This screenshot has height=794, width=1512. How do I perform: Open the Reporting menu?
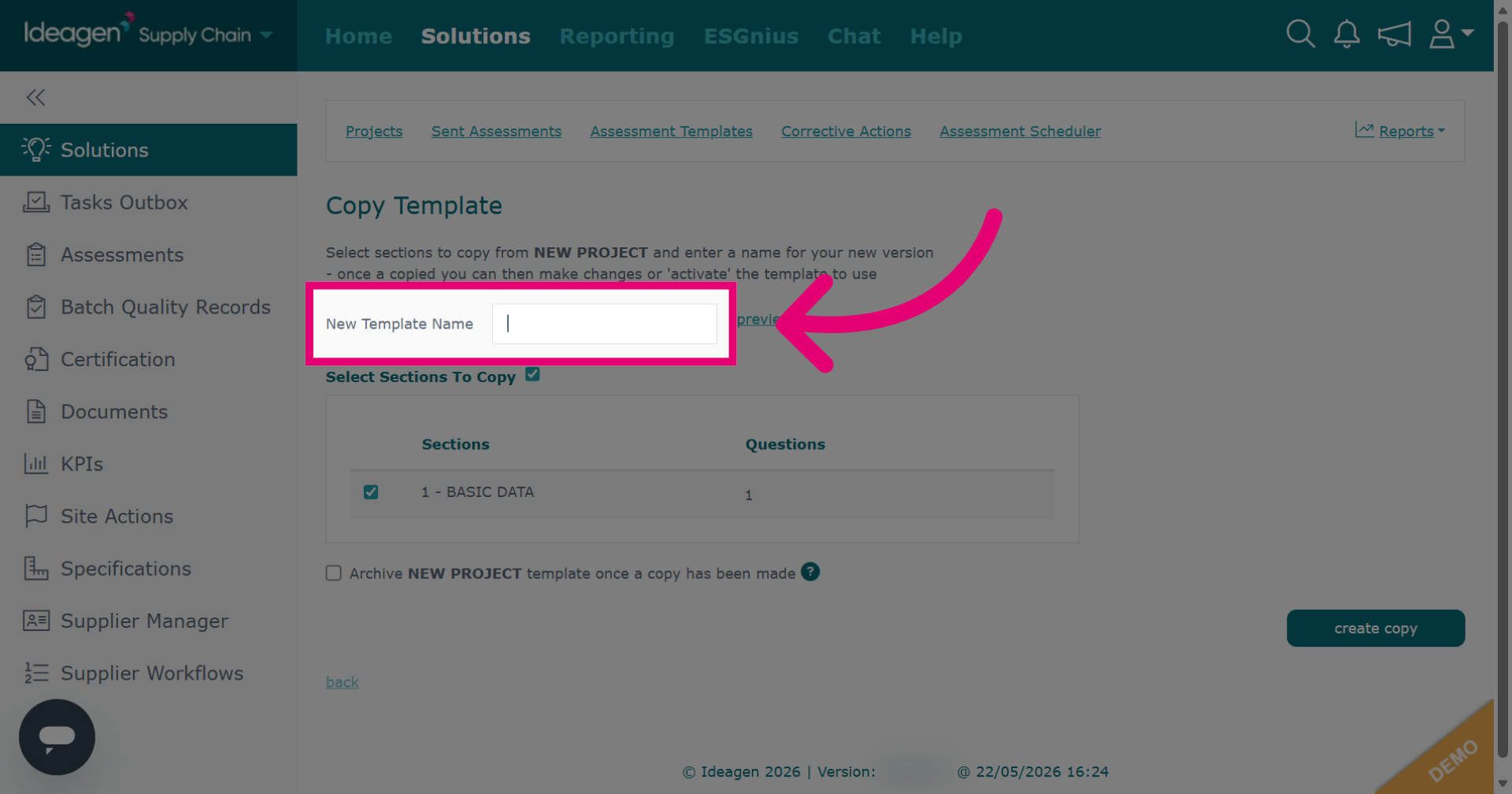click(x=617, y=36)
